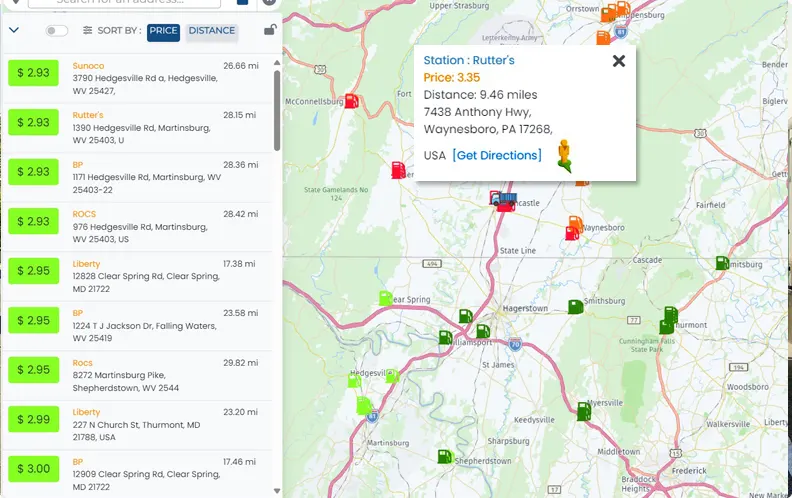Select the green fuel marker near Emmitsburg
Image resolution: width=792 pixels, height=498 pixels.
721,263
